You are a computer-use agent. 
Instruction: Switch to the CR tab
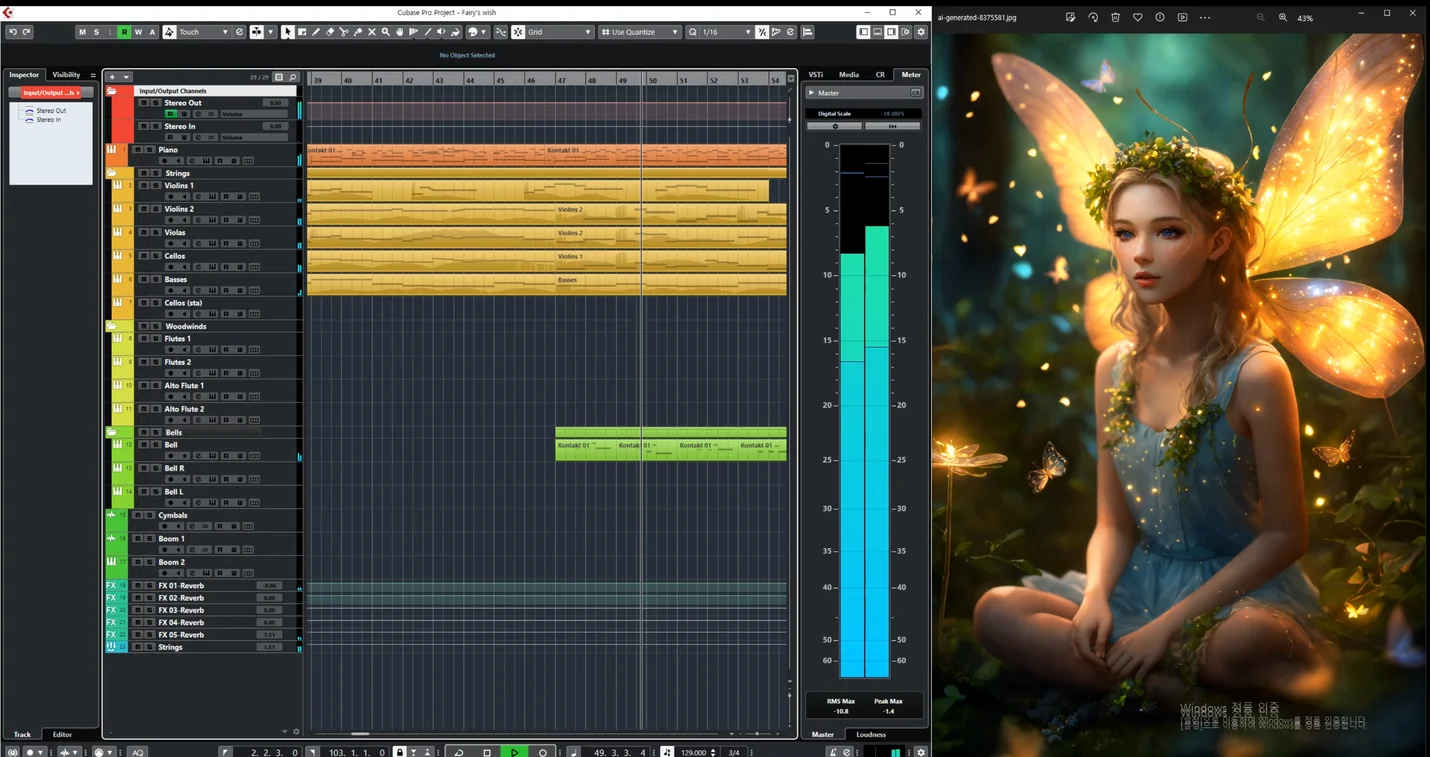(x=880, y=75)
